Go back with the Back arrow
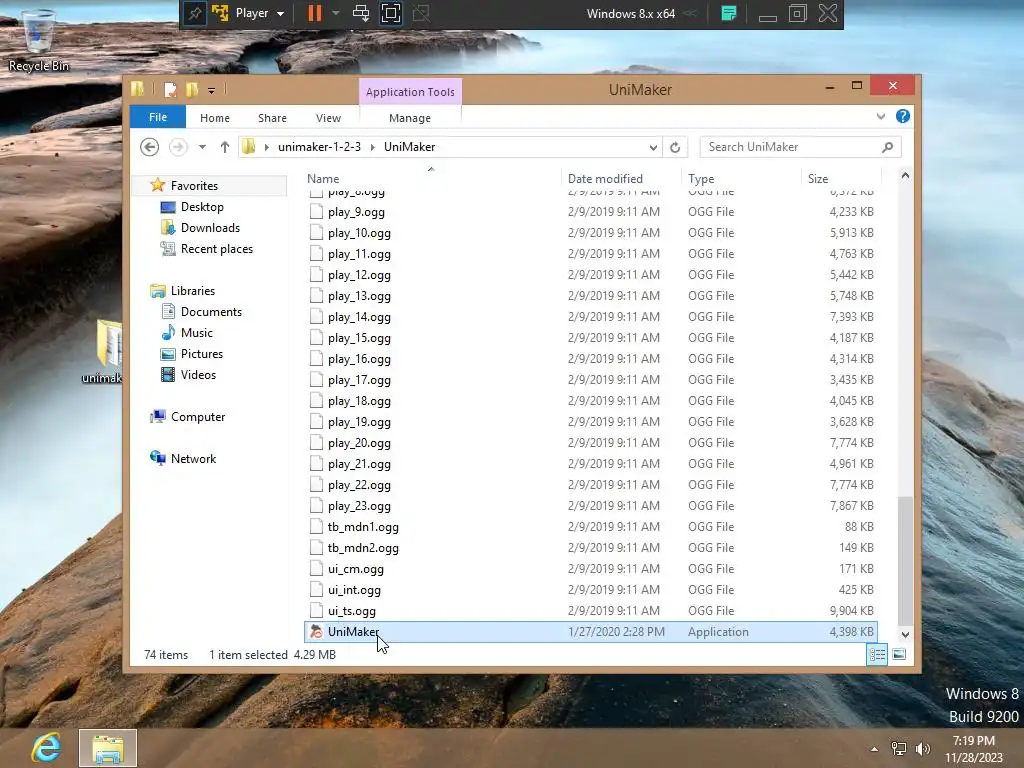The width and height of the screenshot is (1024, 768). [150, 147]
